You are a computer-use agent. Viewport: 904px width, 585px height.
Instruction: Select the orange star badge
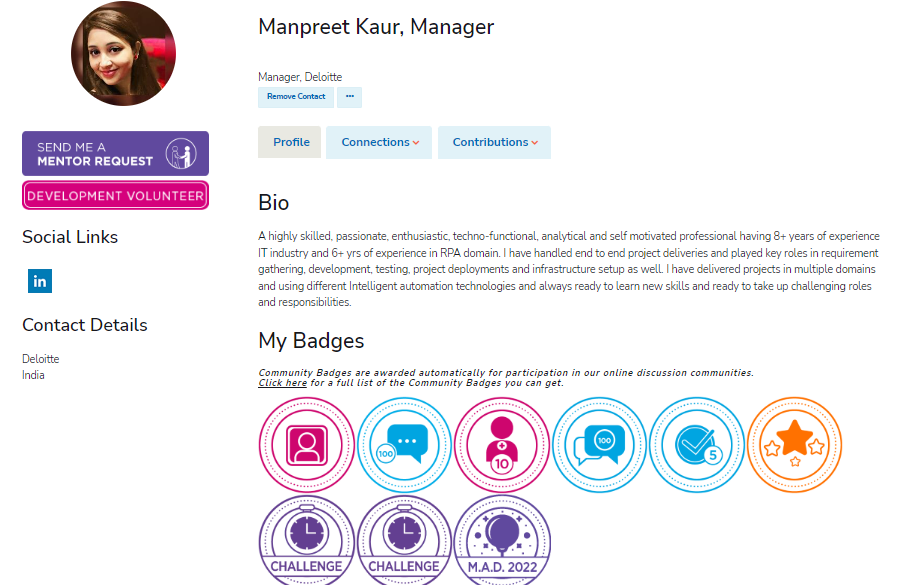tap(794, 445)
